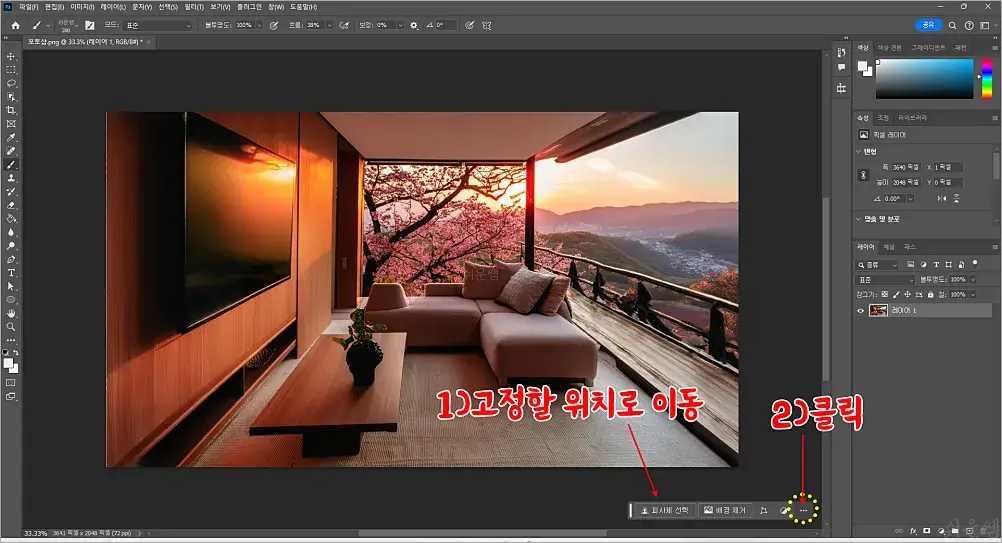1002x543 pixels.
Task: Open the flow dropdown arrow
Action: pos(329,26)
